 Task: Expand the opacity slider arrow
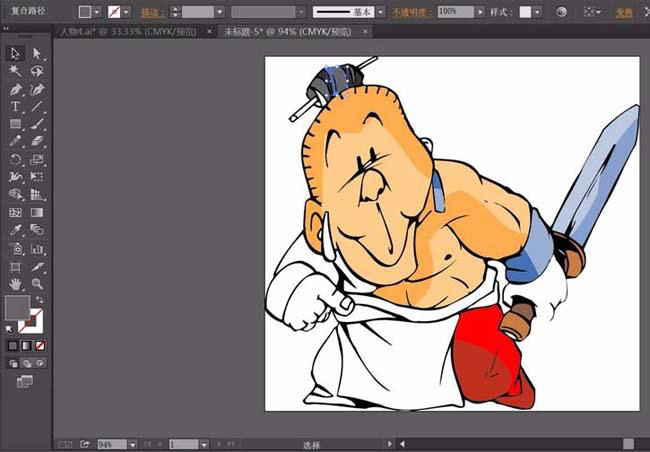coord(480,12)
